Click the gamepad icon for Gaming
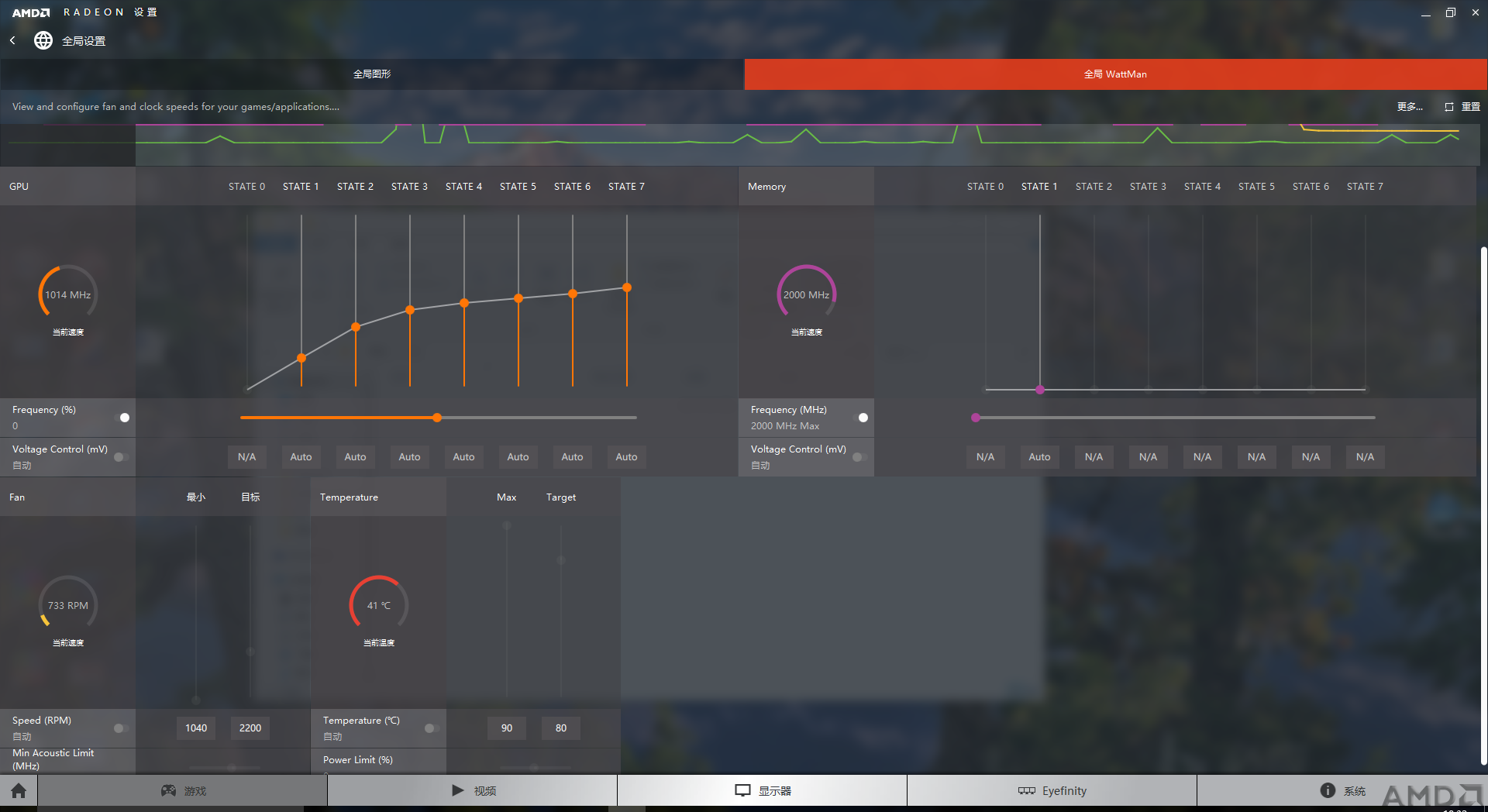This screenshot has height=812, width=1488. click(168, 790)
